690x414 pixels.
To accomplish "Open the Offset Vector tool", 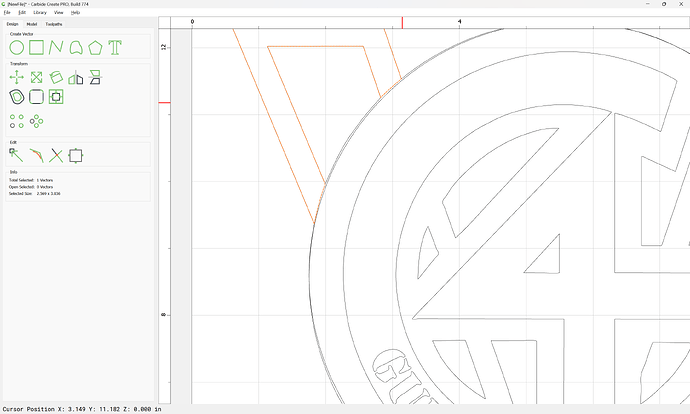I will (17, 97).
